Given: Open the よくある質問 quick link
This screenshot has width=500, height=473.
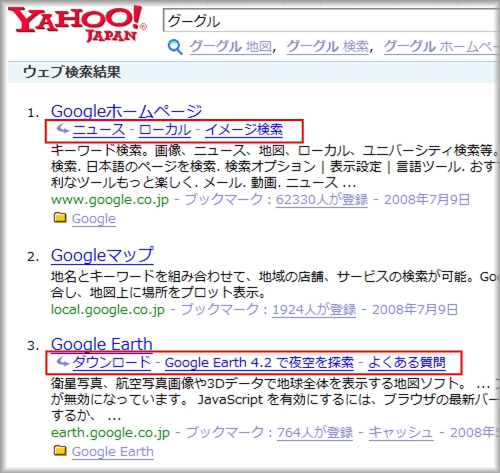Looking at the screenshot, I should [x=407, y=362].
